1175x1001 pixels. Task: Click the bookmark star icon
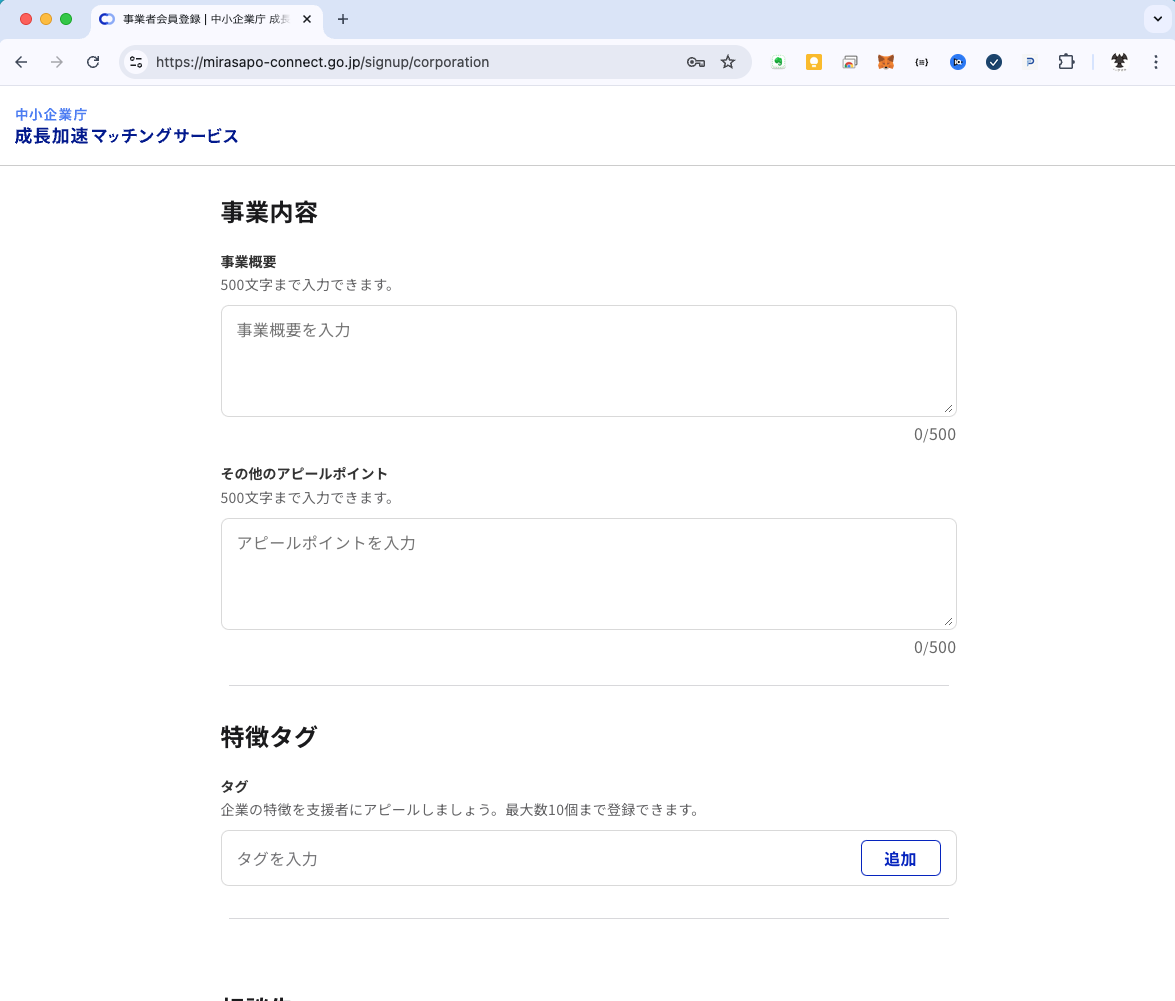pyautogui.click(x=728, y=62)
